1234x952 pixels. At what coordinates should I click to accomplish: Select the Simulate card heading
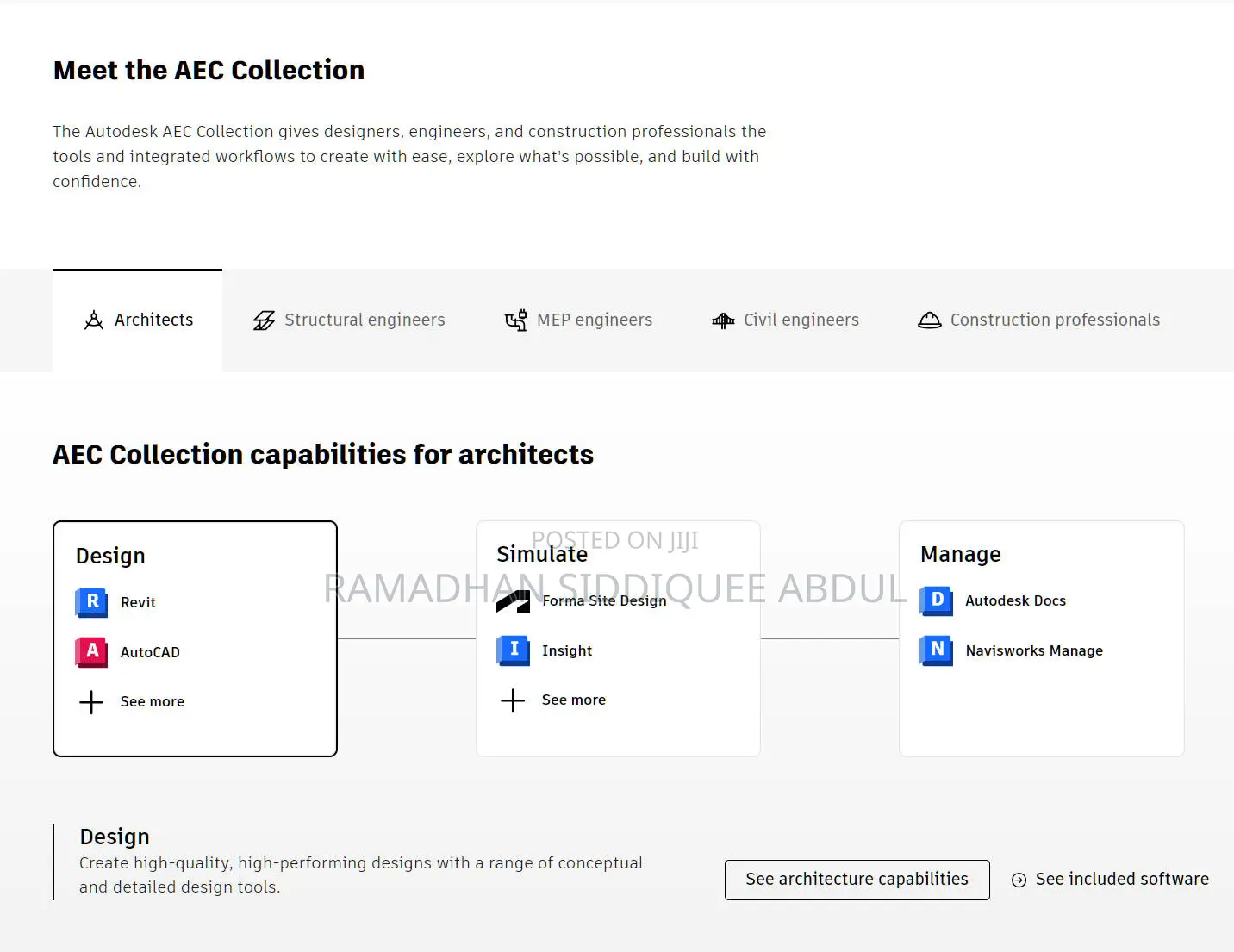[x=542, y=555]
